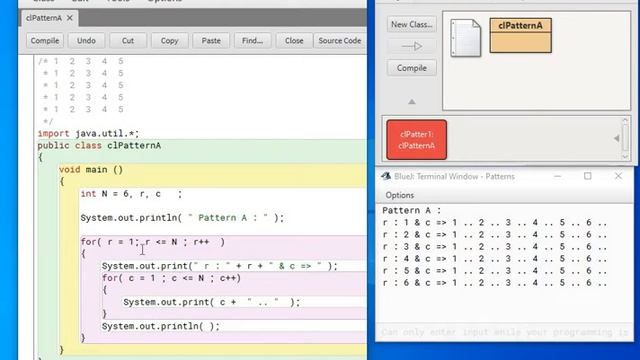
Task: Click the 'r : 1 & c' terminal output row
Action: (495, 223)
